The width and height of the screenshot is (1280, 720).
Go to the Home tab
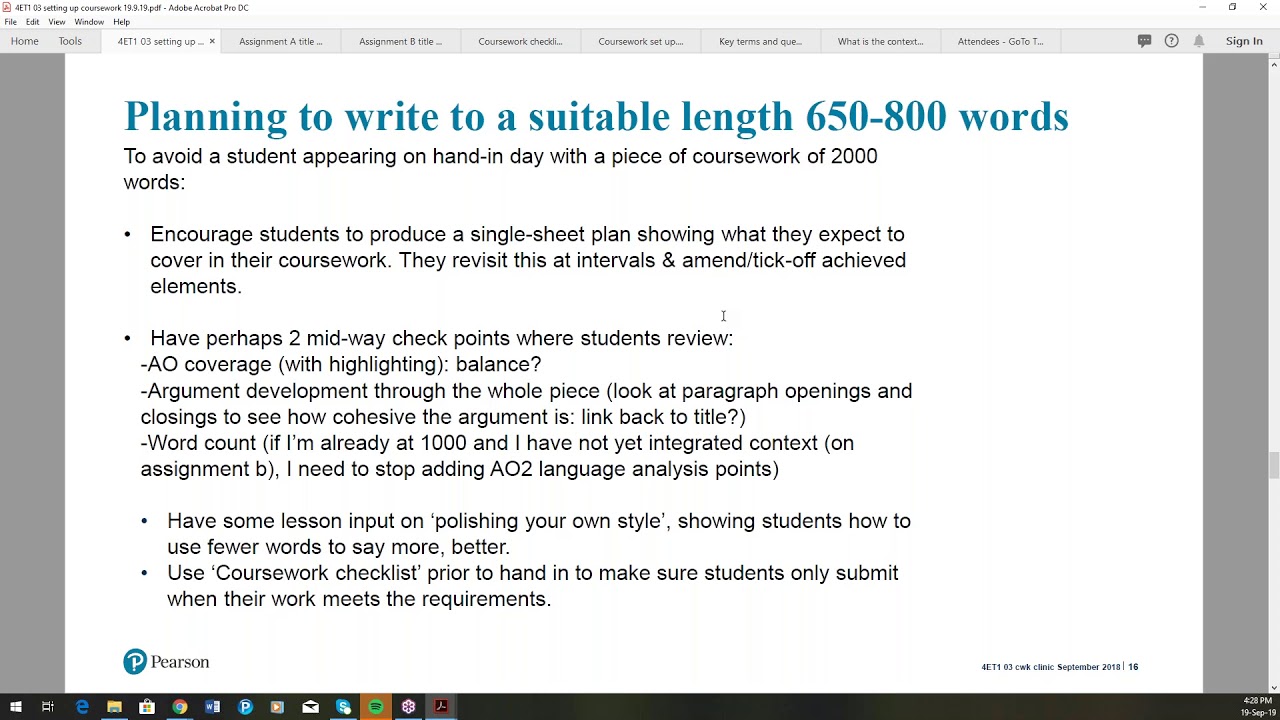(24, 41)
